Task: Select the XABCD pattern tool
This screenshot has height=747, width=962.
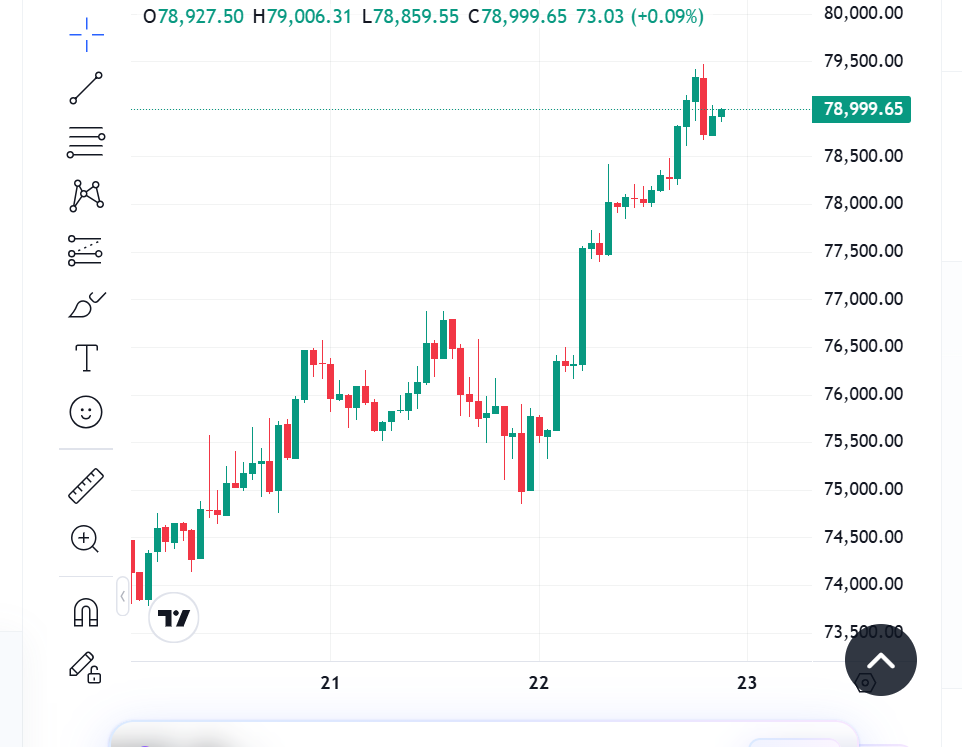Action: [x=86, y=196]
